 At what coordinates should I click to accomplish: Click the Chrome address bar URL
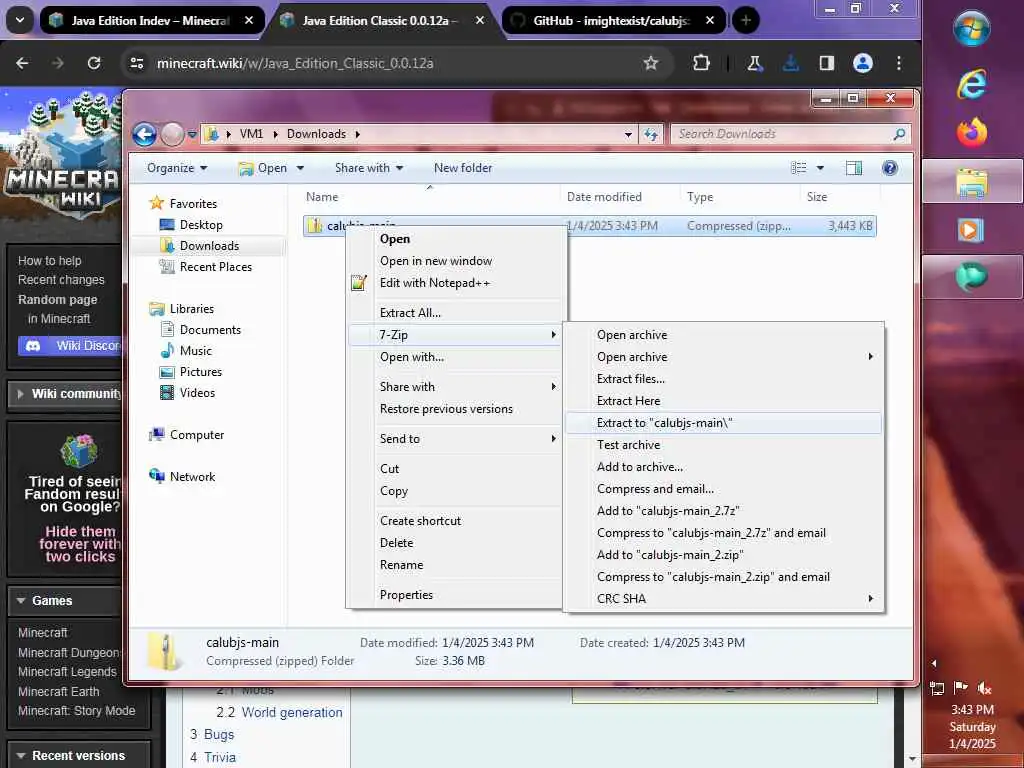pos(295,63)
